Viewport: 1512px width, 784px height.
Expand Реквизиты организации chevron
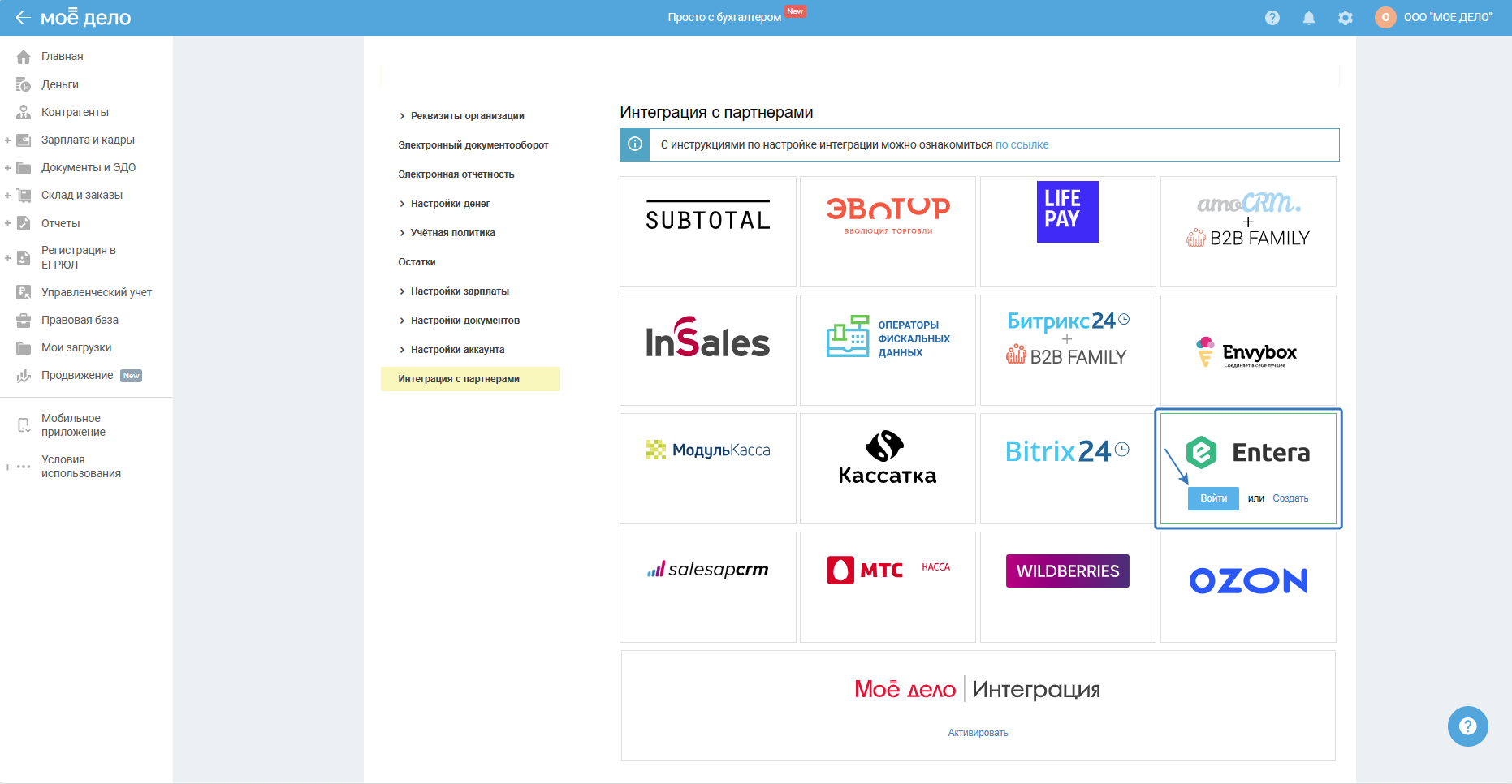pos(402,116)
